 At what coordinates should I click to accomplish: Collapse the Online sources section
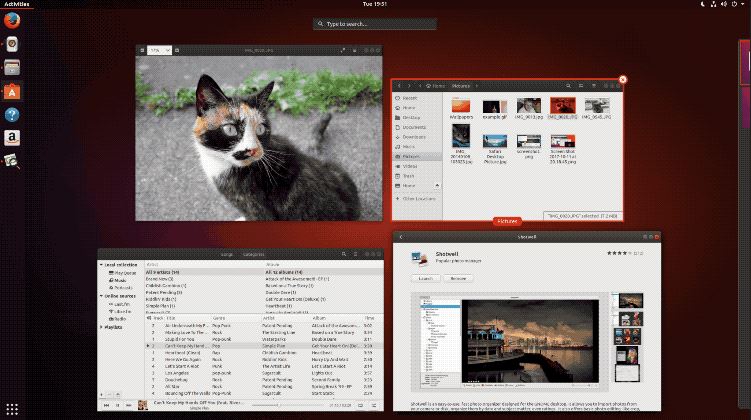click(x=101, y=296)
